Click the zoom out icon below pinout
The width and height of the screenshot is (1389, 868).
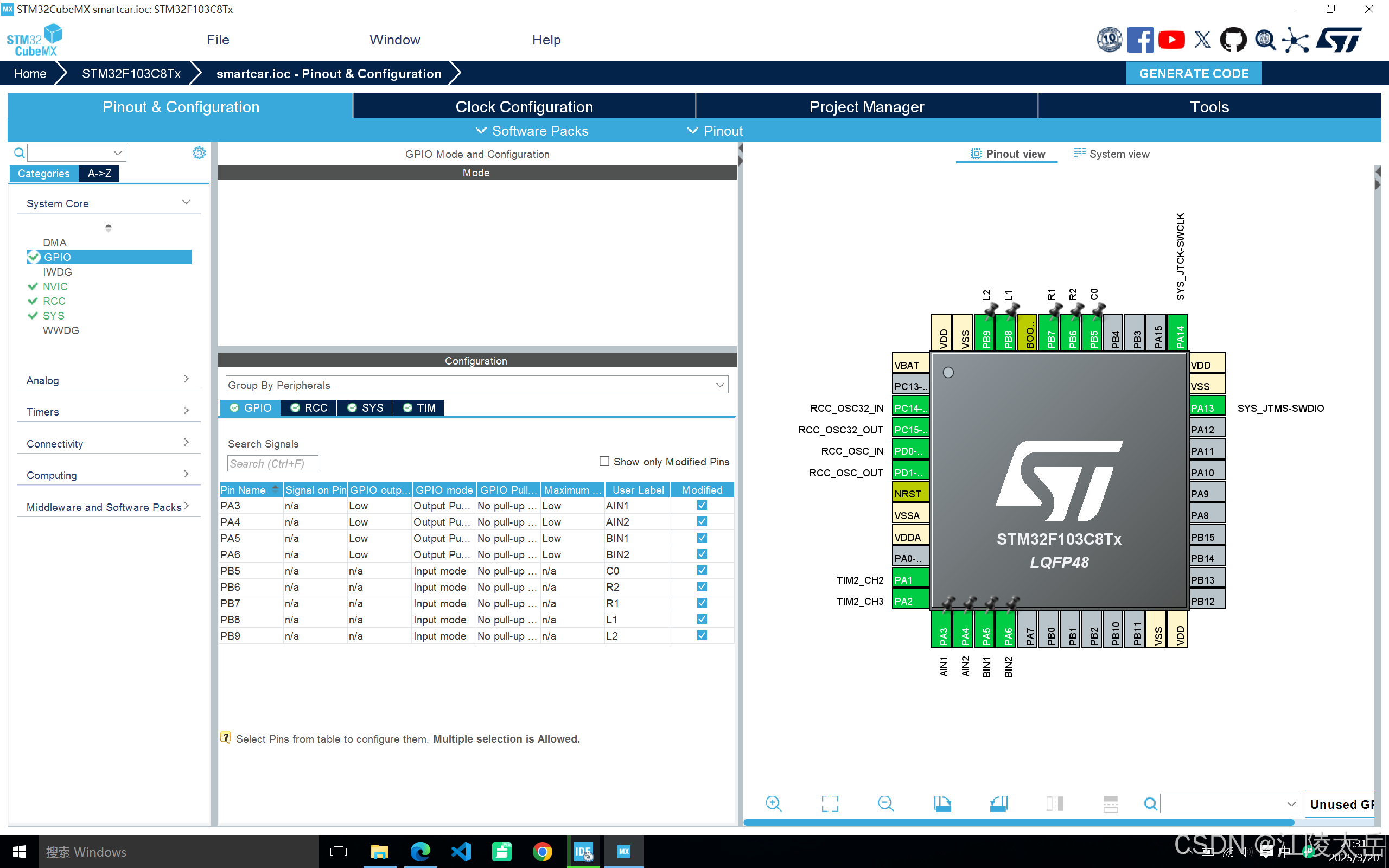(885, 803)
